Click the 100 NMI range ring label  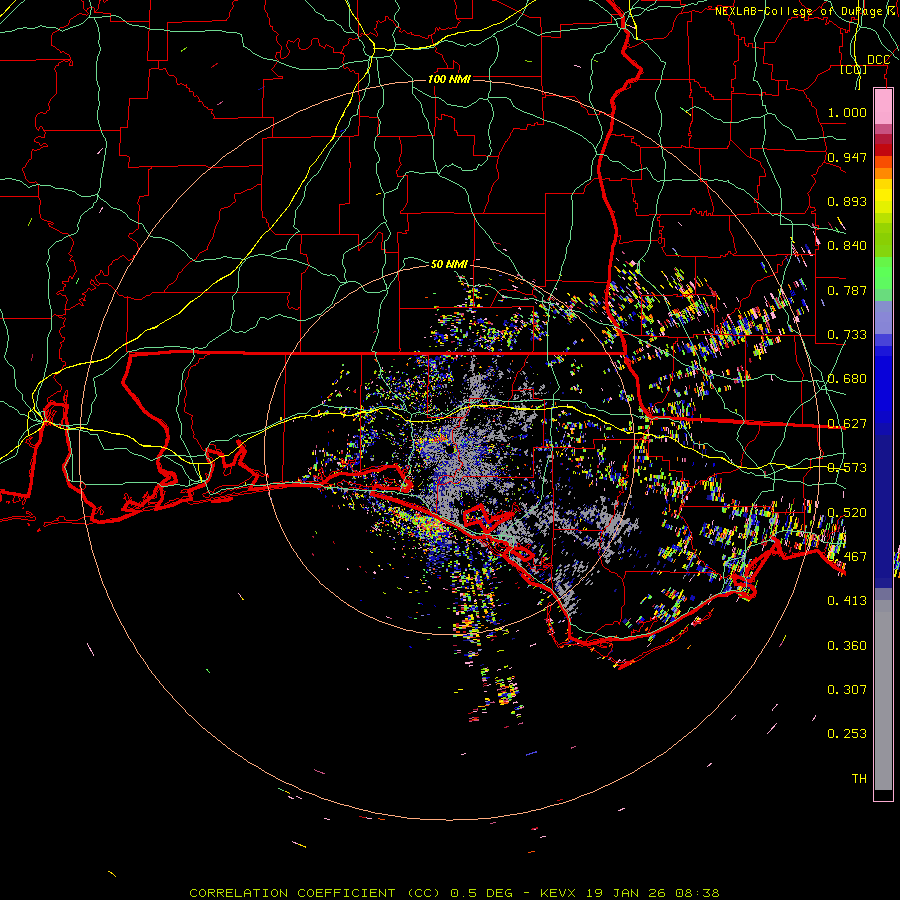(449, 79)
